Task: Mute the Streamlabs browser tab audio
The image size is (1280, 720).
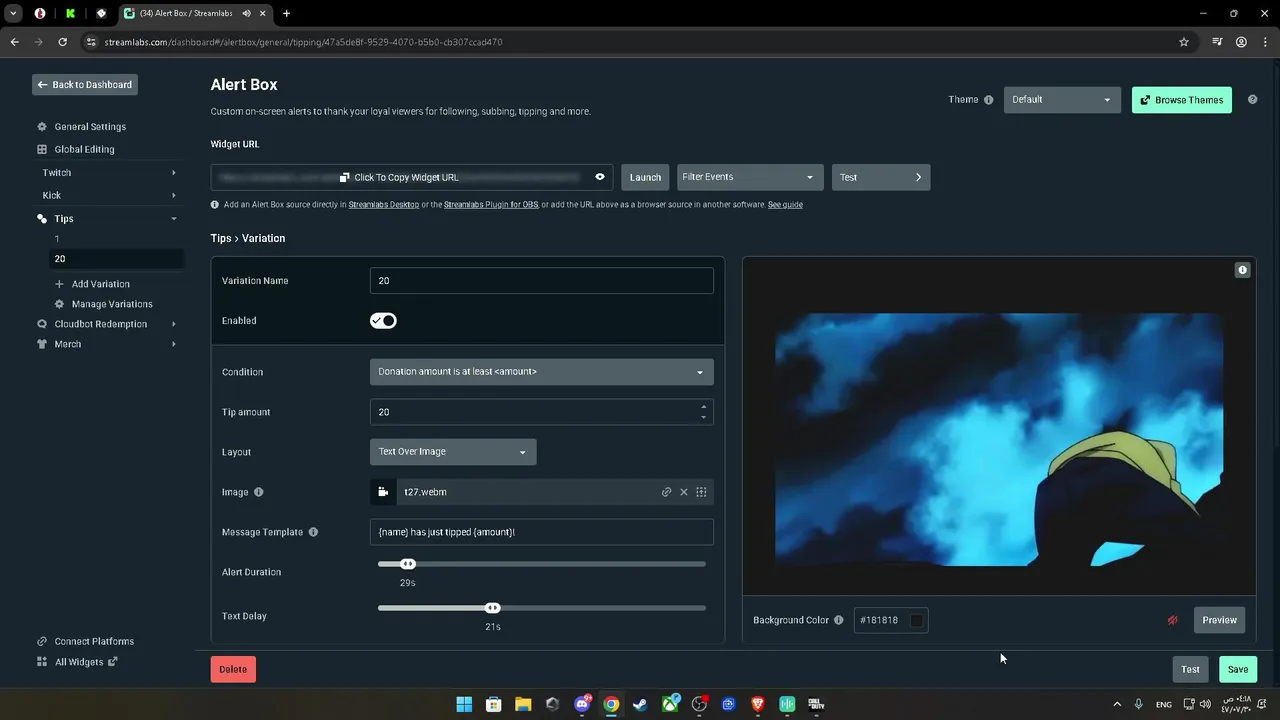Action: [246, 14]
